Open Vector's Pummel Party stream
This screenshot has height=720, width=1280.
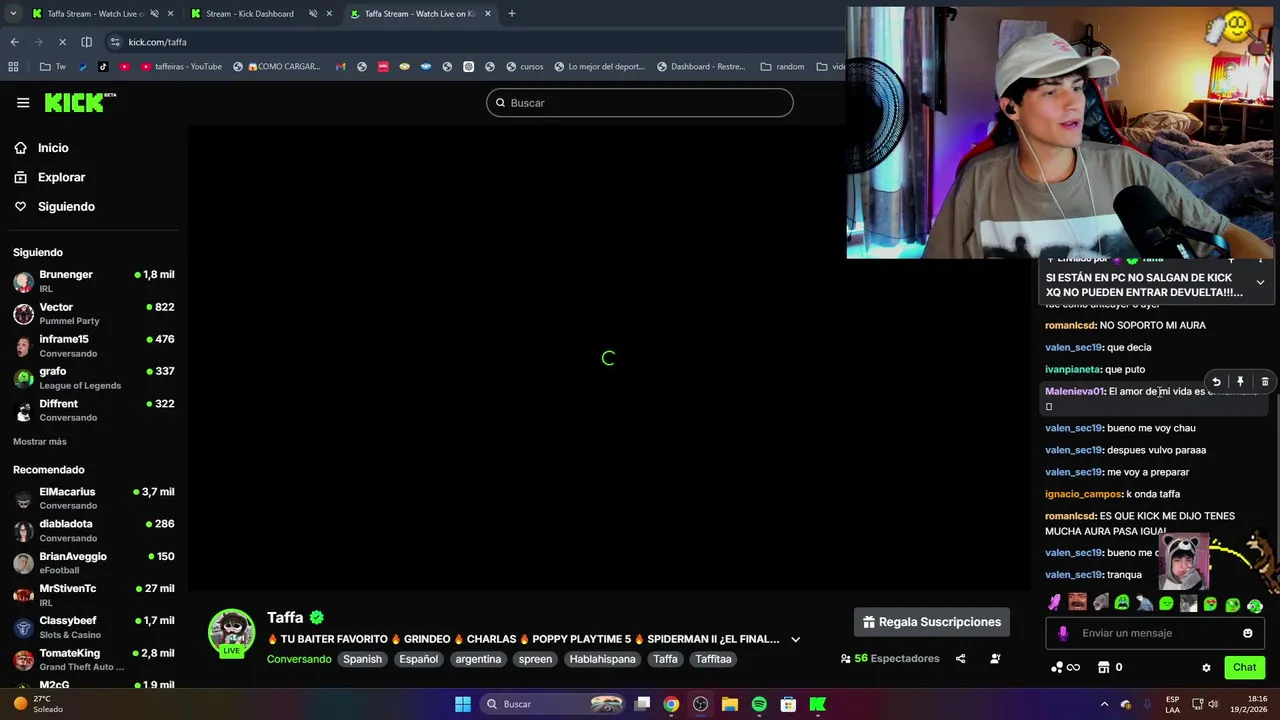[x=94, y=314]
